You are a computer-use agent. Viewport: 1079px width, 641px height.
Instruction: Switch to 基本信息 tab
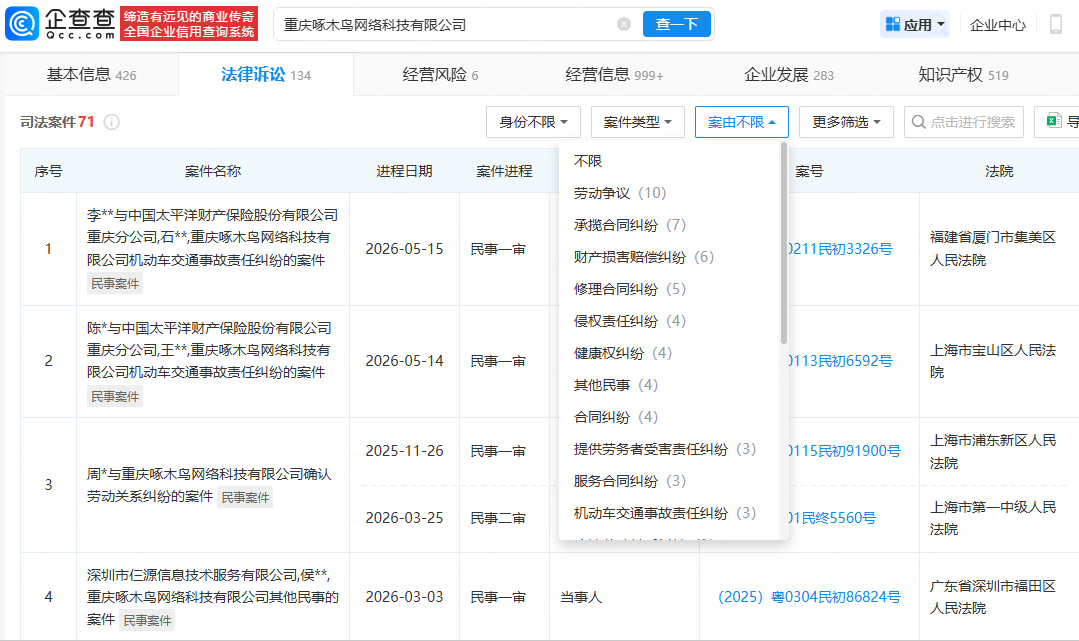tap(92, 74)
